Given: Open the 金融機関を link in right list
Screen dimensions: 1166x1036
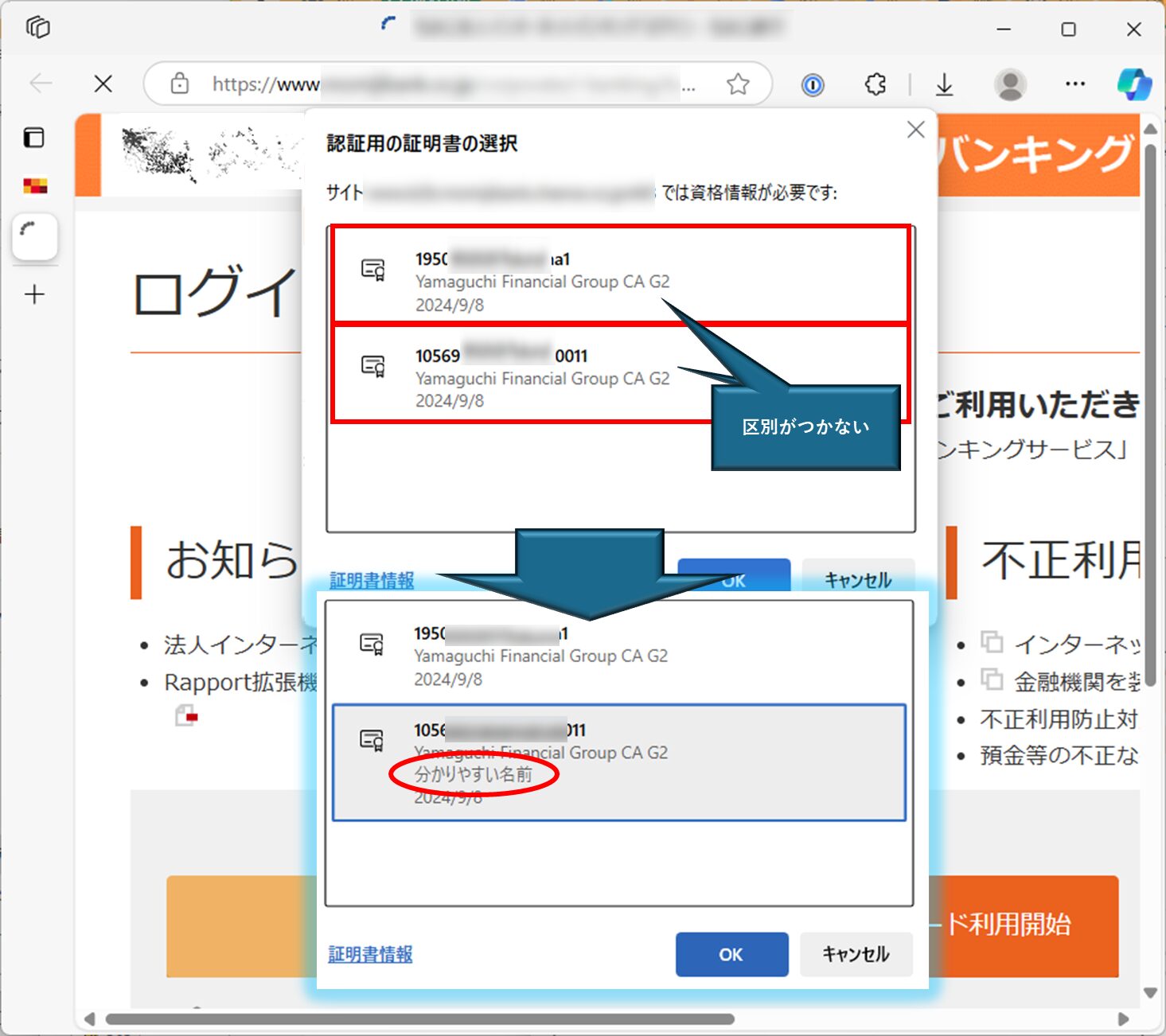Looking at the screenshot, I should tap(1077, 681).
